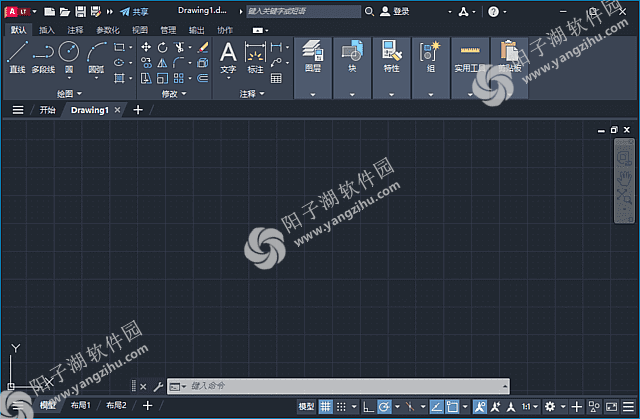Screen dimensions: 640x419
Task: Expand the 注释 annotation panel flyout
Action: pos(252,94)
